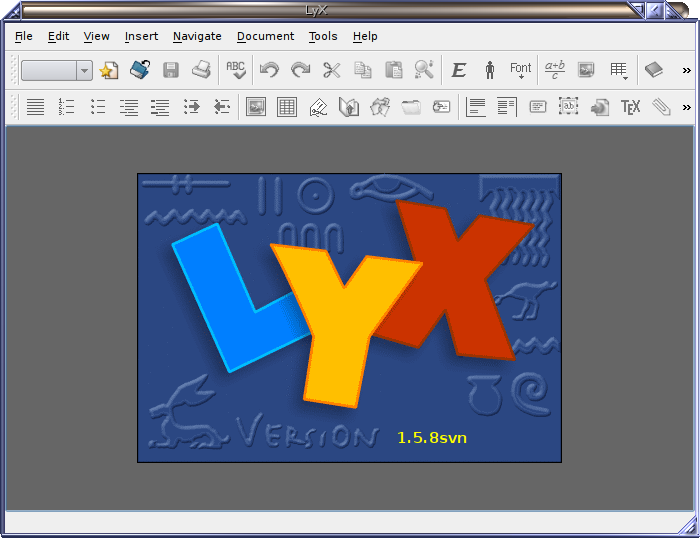Apply description environment icon
The image size is (700, 538).
(x=159, y=107)
